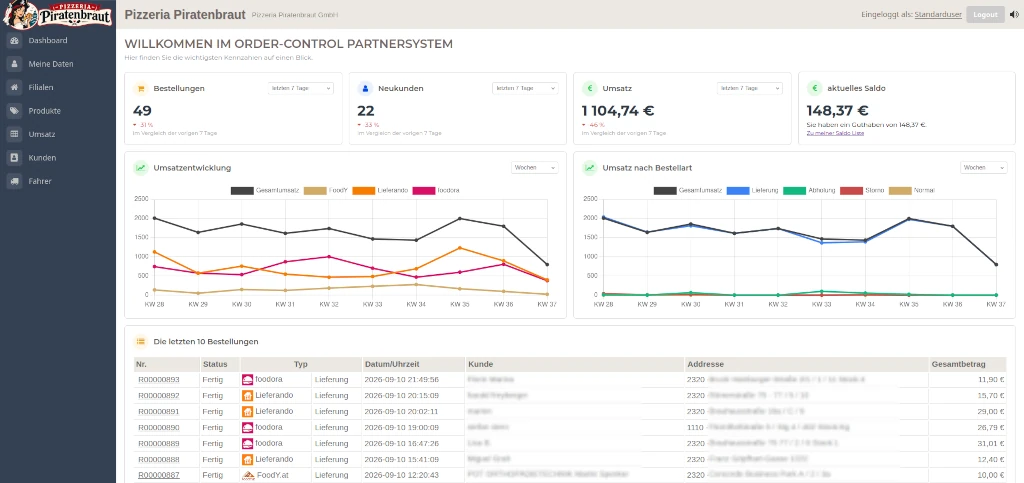Open the Wochen dropdown in Umsatz nach Bestellart

coord(984,168)
